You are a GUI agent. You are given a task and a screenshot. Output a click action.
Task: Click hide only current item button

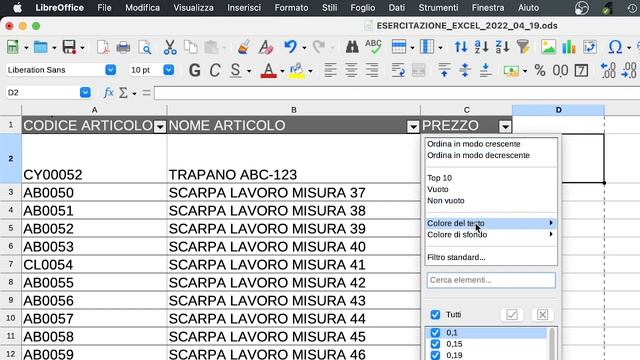pyautogui.click(x=542, y=315)
